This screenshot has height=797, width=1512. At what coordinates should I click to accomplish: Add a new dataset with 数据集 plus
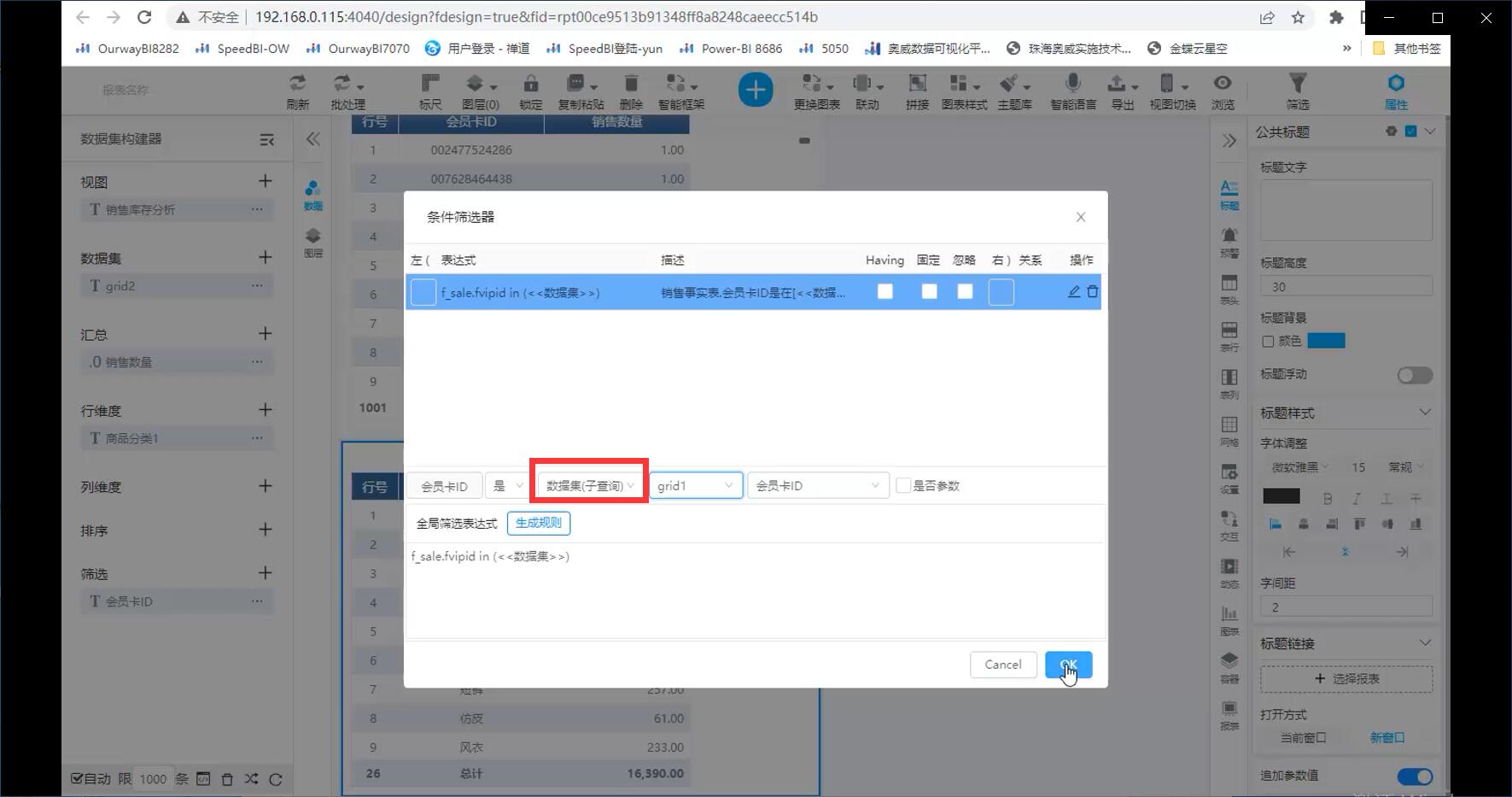[x=266, y=257]
